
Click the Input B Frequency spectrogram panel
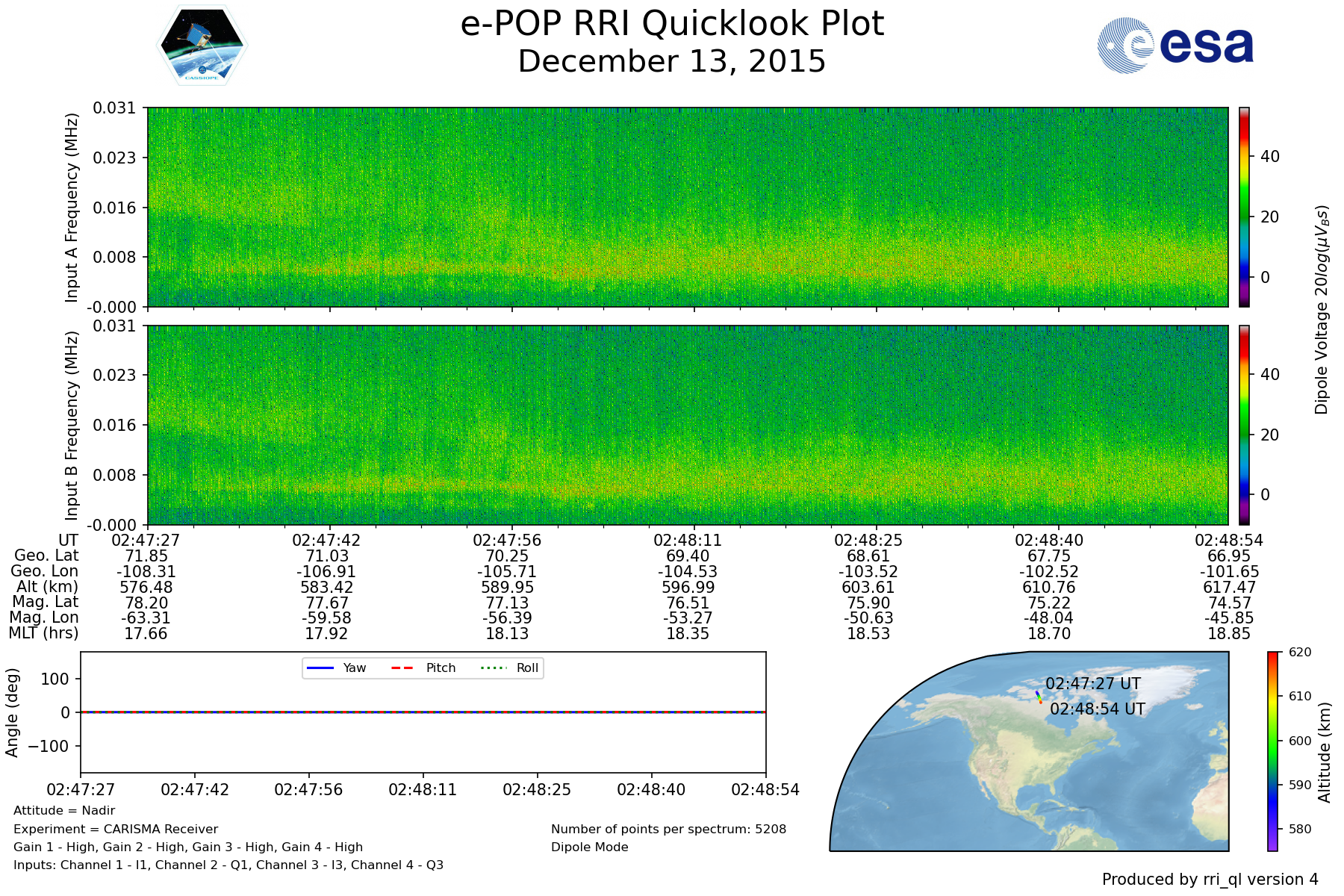coord(687,425)
